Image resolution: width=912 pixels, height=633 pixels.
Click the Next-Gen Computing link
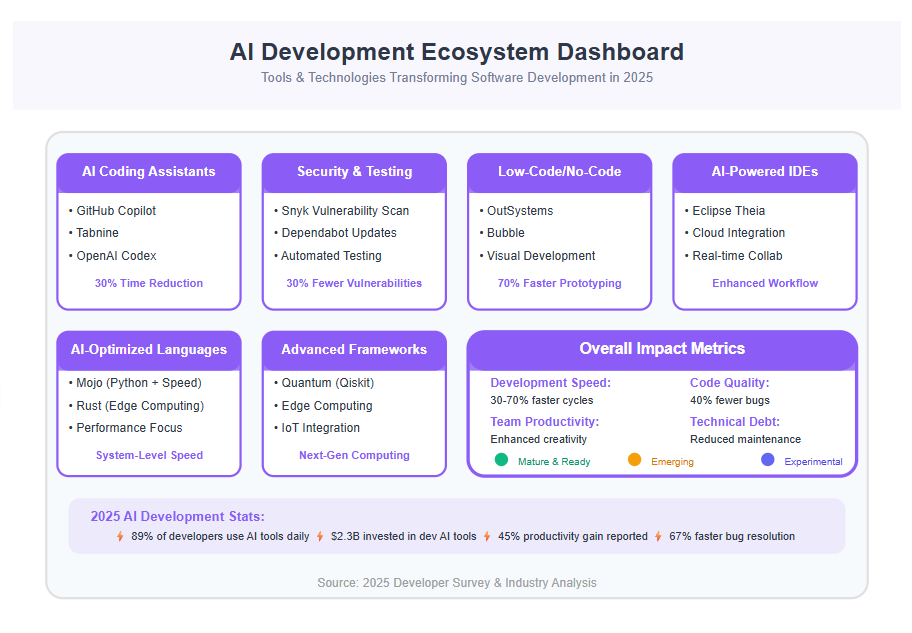click(354, 456)
